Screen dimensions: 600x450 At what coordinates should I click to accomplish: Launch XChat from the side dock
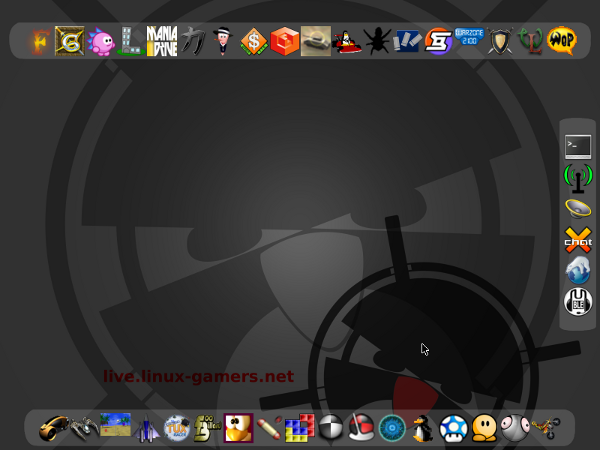tap(578, 240)
